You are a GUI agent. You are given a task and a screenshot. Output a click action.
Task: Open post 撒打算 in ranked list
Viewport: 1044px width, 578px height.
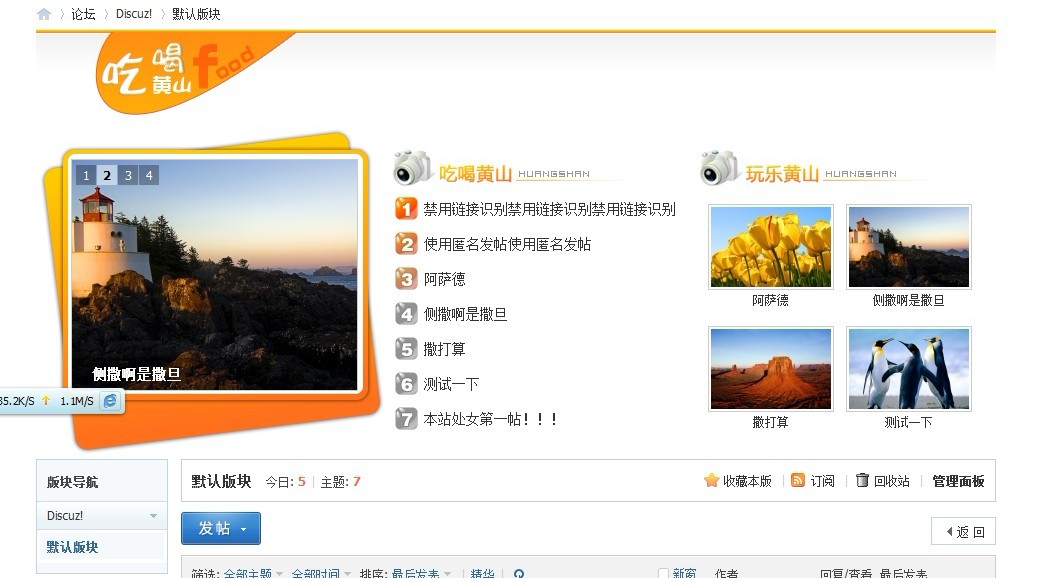pyautogui.click(x=444, y=349)
